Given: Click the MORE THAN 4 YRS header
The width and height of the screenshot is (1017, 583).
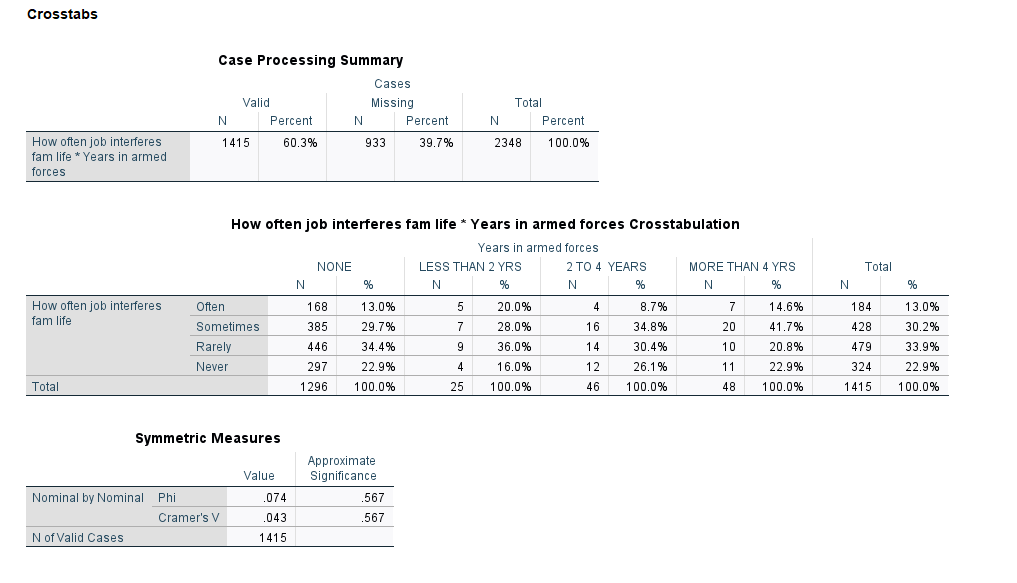Looking at the screenshot, I should tap(742, 267).
